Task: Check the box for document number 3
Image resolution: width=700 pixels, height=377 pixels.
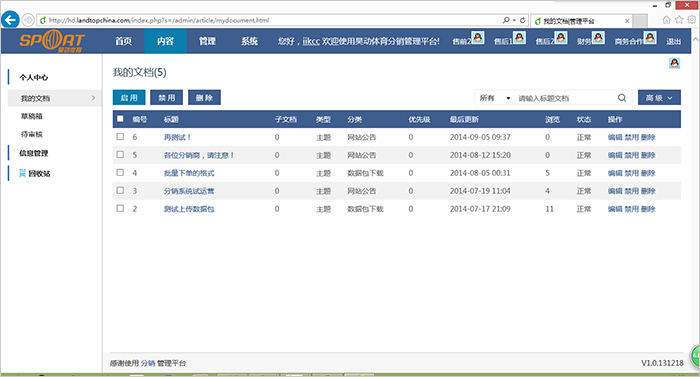Action: [x=120, y=190]
